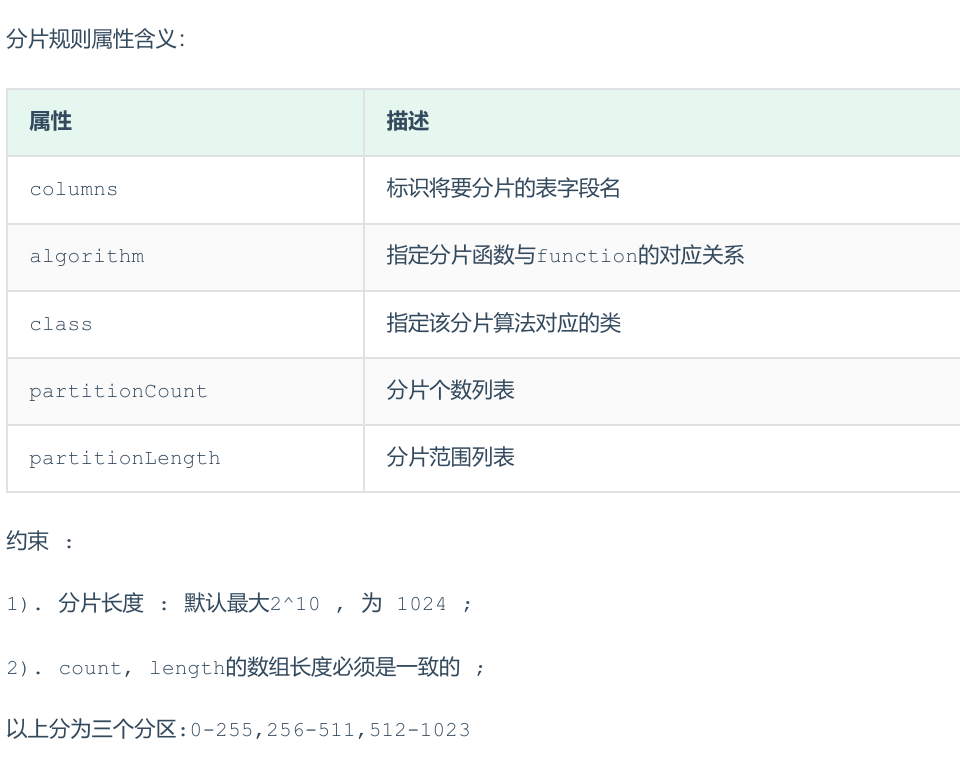Select the algorithm attribute cell

point(87,257)
